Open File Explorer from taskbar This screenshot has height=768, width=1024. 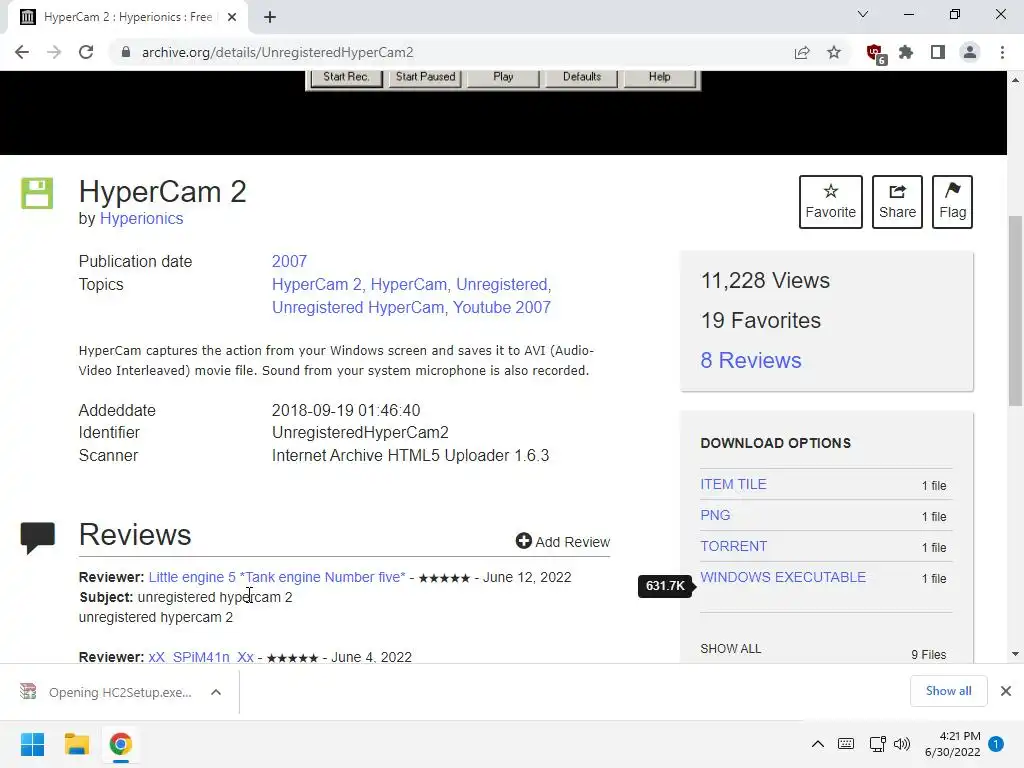[76, 744]
